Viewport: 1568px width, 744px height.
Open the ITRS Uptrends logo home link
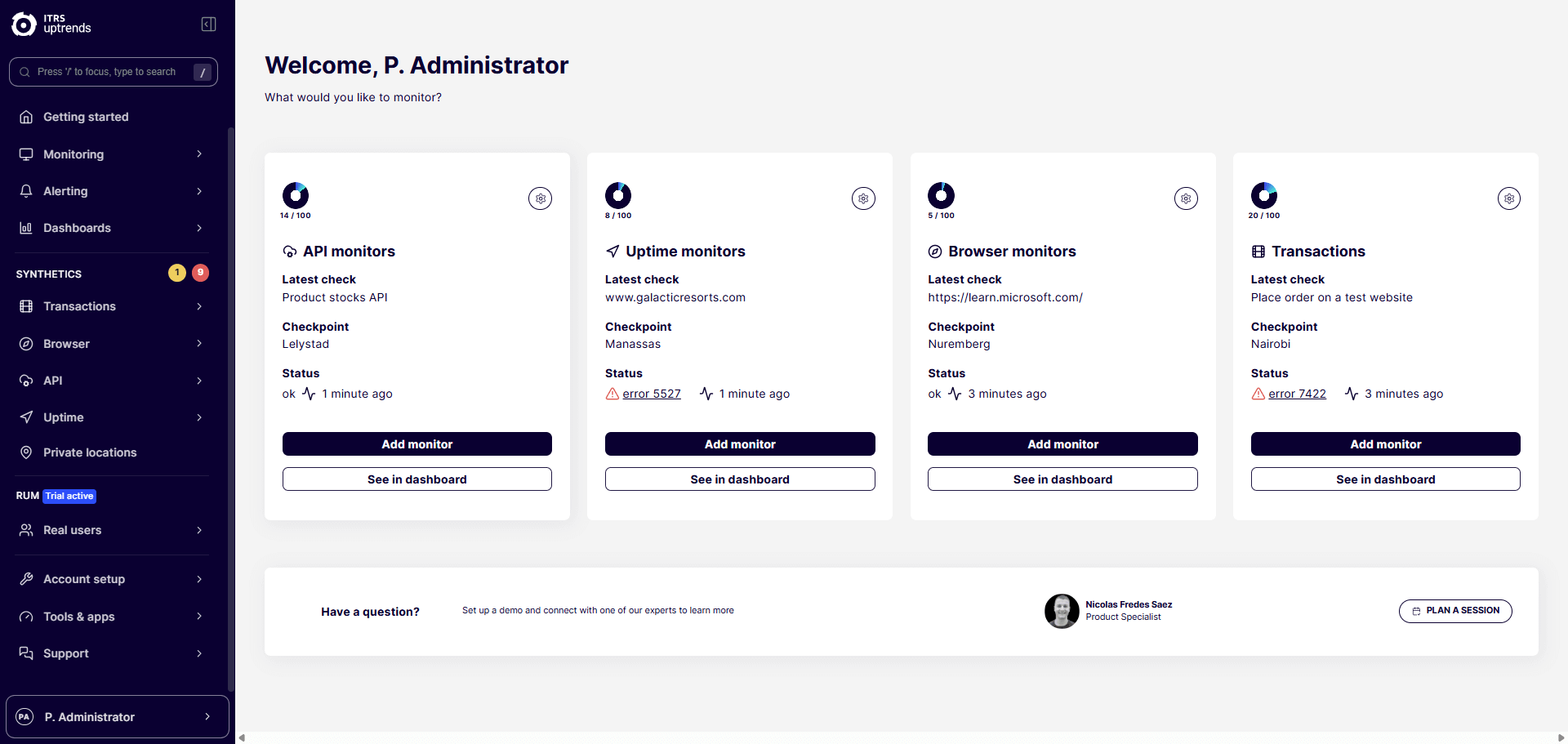49,24
